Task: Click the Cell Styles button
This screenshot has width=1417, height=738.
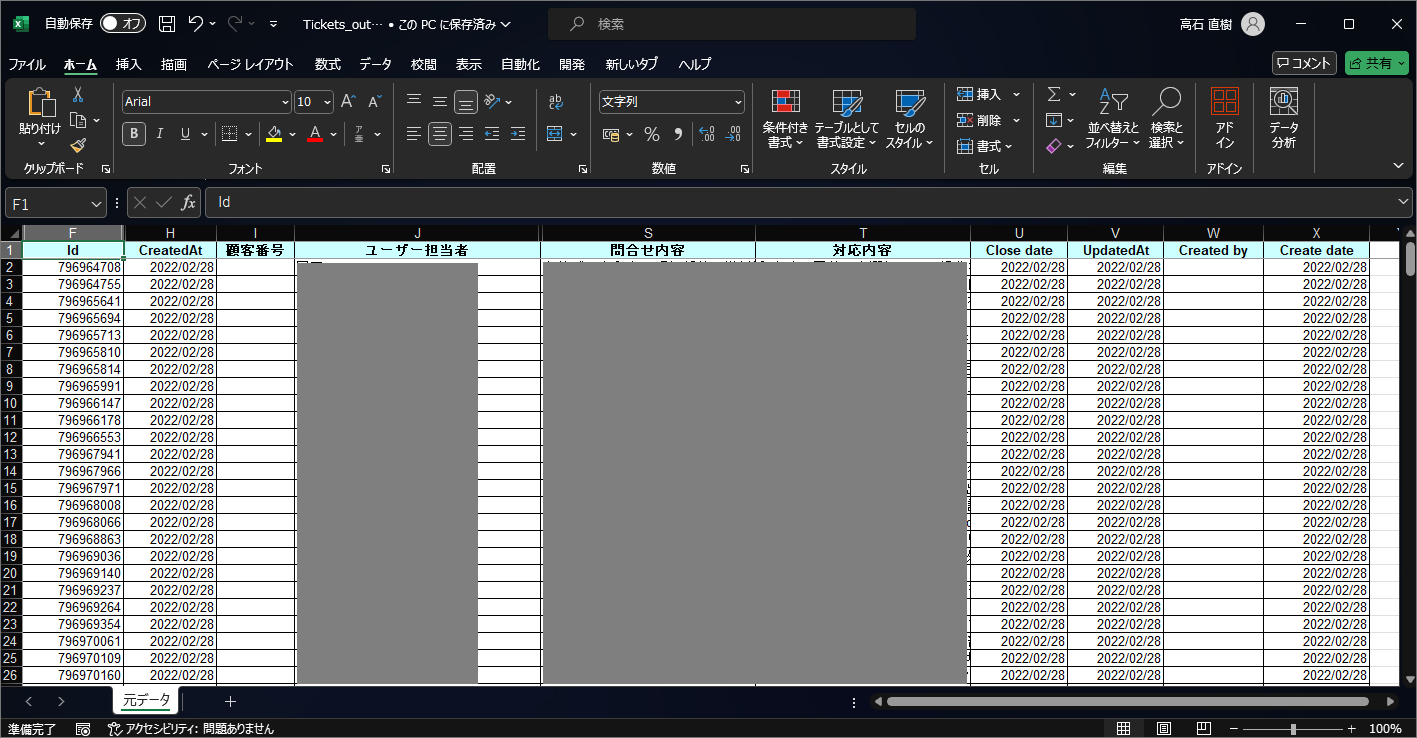Action: pyautogui.click(x=910, y=119)
